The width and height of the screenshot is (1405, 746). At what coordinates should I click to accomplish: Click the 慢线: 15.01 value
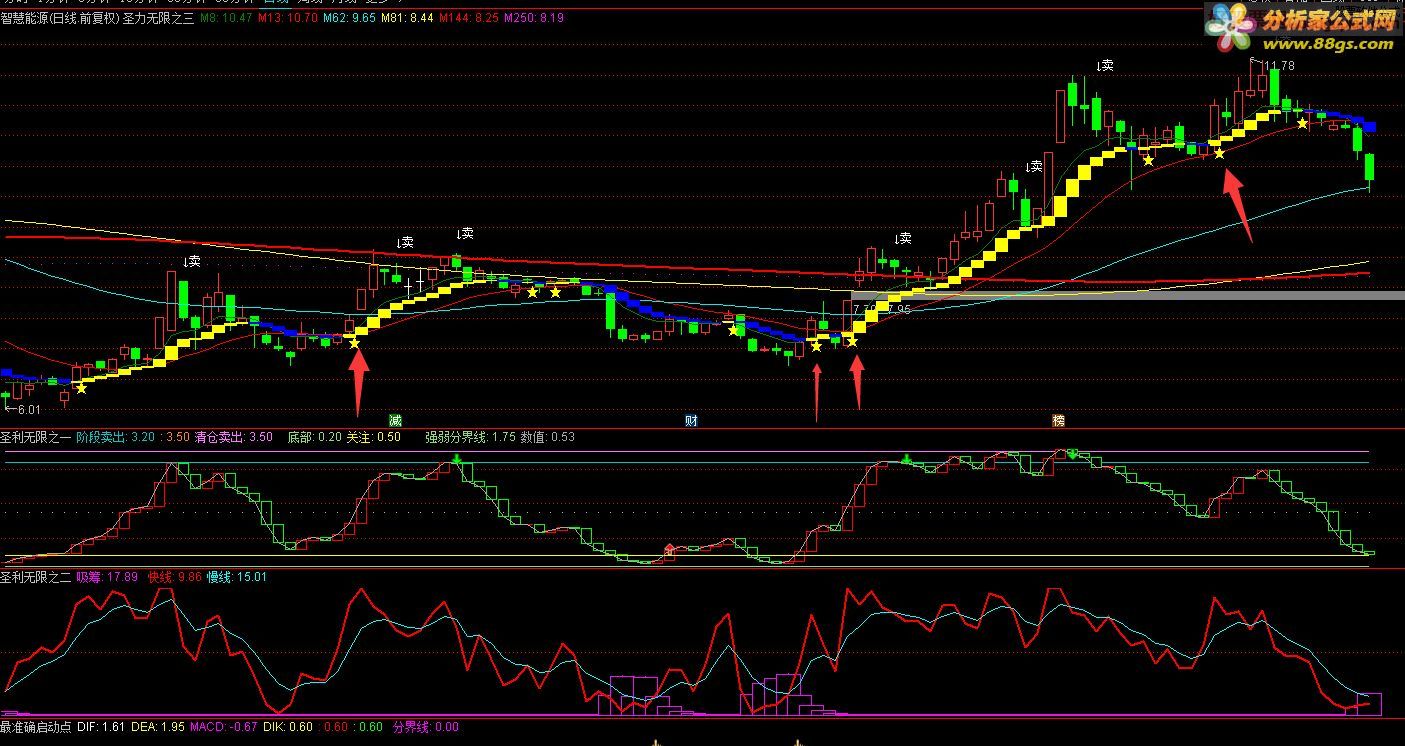tap(237, 577)
